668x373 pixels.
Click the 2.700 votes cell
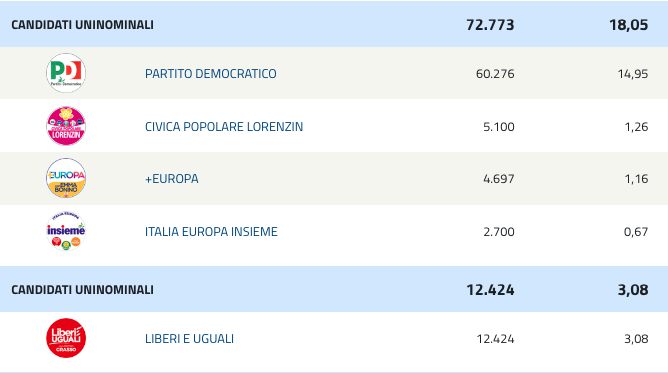click(498, 232)
